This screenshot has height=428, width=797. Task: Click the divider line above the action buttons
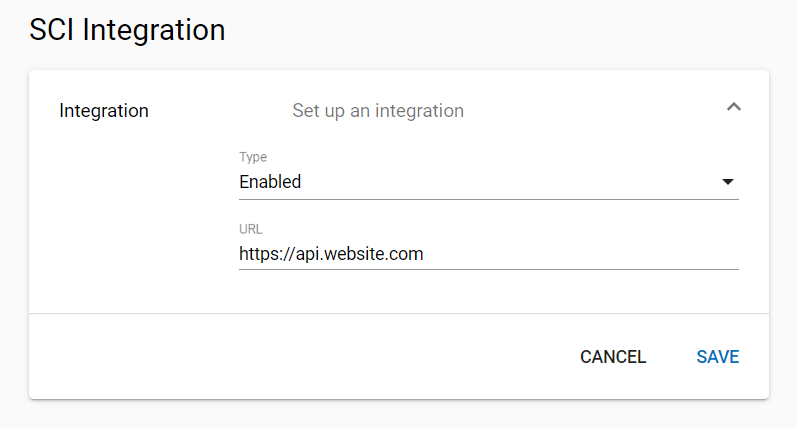[x=399, y=314]
